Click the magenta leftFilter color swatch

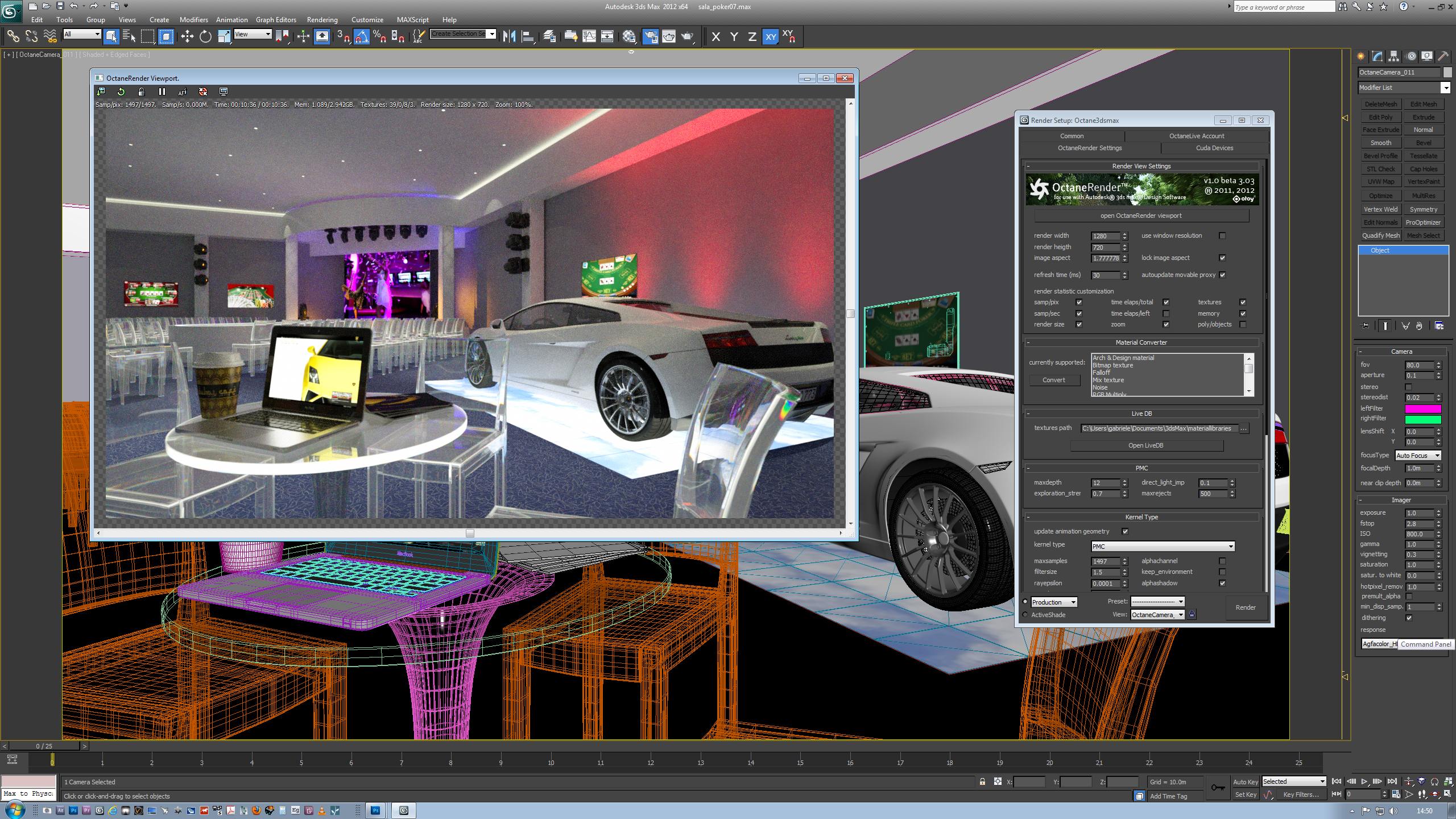pyautogui.click(x=1423, y=409)
